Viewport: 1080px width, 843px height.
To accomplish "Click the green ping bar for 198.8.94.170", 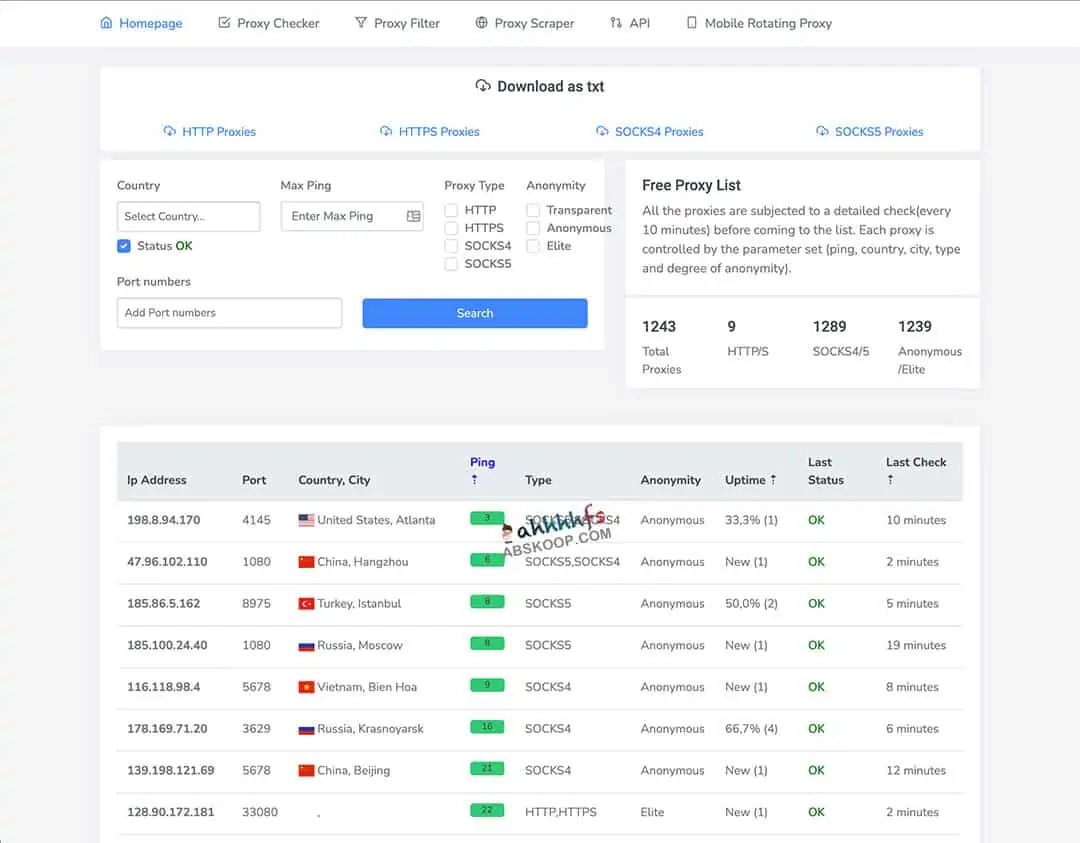I will 487,518.
